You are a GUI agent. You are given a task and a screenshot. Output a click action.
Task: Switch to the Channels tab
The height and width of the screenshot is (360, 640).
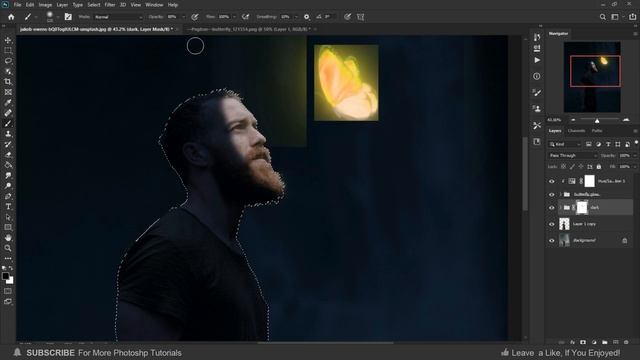coord(576,131)
